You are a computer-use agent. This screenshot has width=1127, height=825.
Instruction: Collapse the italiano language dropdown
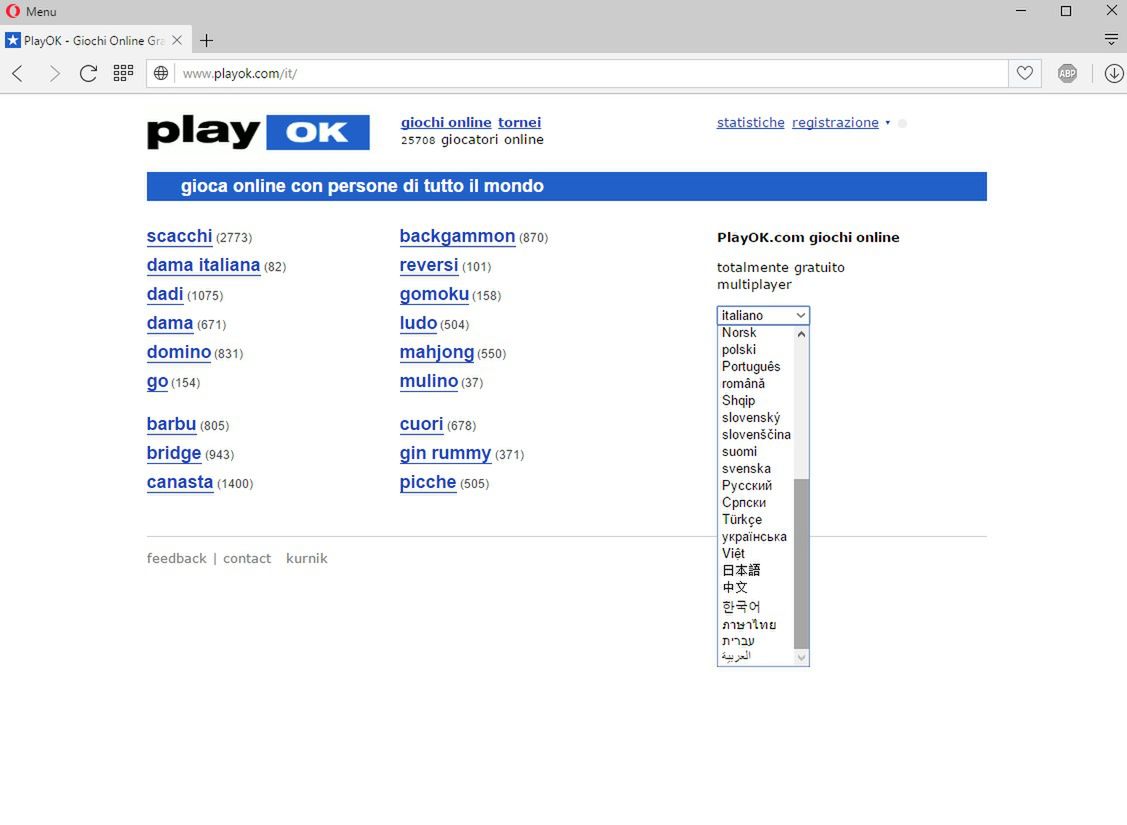pos(763,315)
